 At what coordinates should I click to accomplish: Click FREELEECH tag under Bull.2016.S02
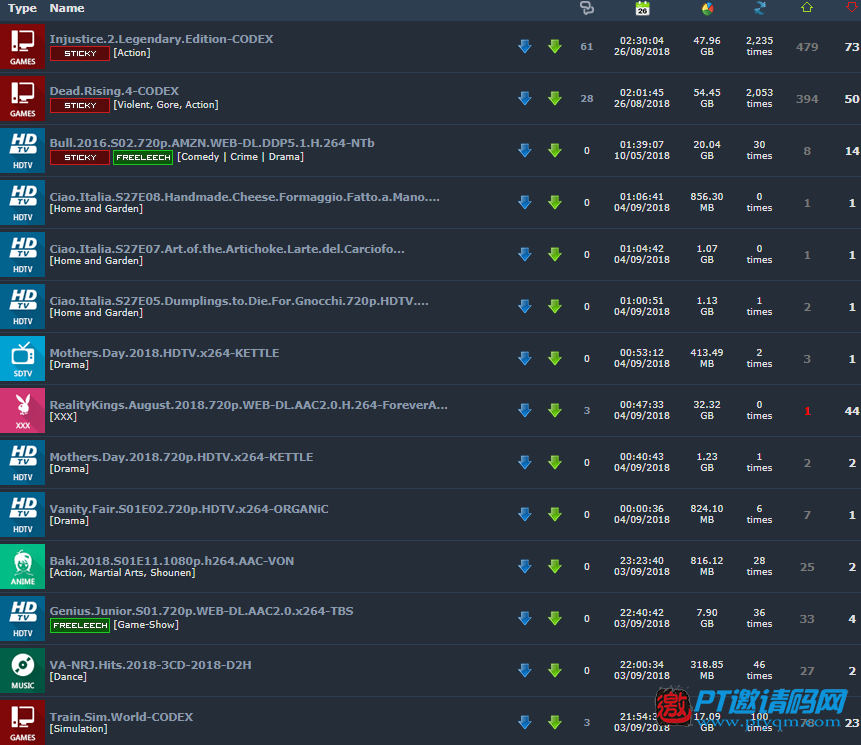click(x=143, y=158)
